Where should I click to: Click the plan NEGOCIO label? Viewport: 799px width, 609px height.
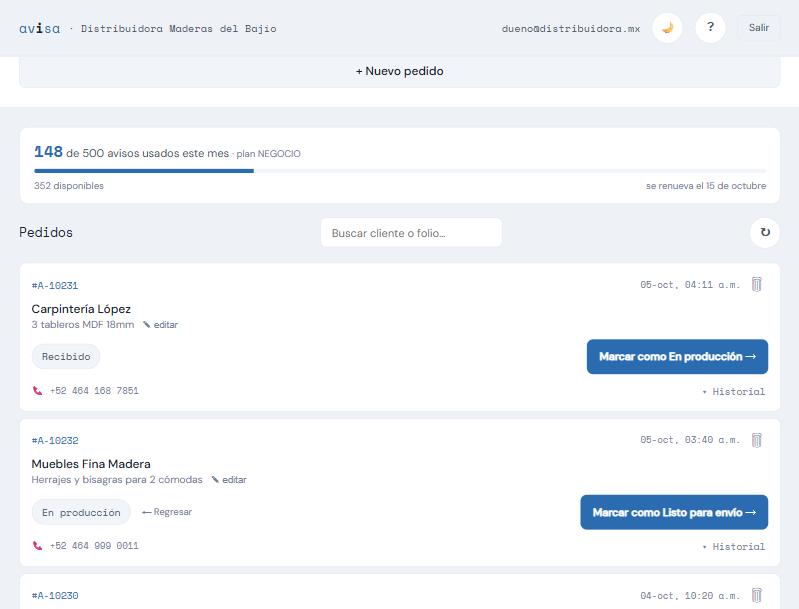coord(269,153)
